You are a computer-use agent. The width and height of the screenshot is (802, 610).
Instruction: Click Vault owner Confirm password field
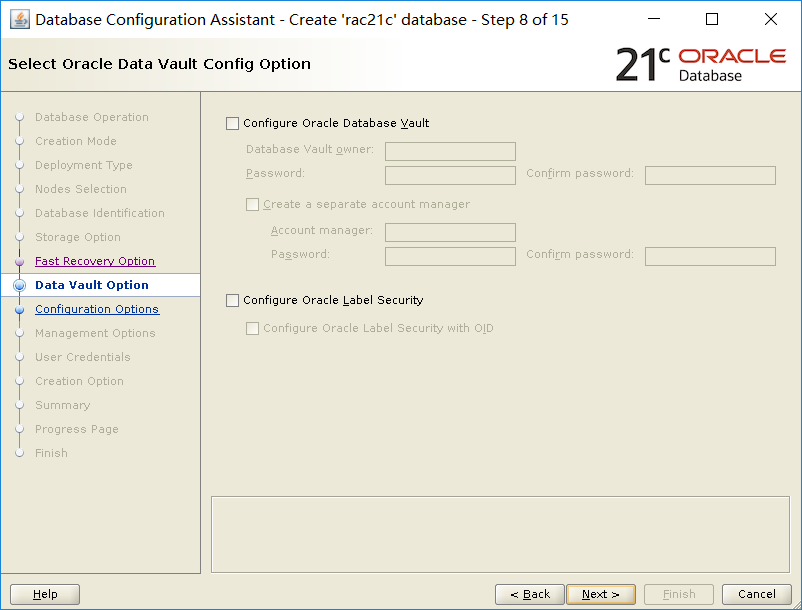point(710,175)
